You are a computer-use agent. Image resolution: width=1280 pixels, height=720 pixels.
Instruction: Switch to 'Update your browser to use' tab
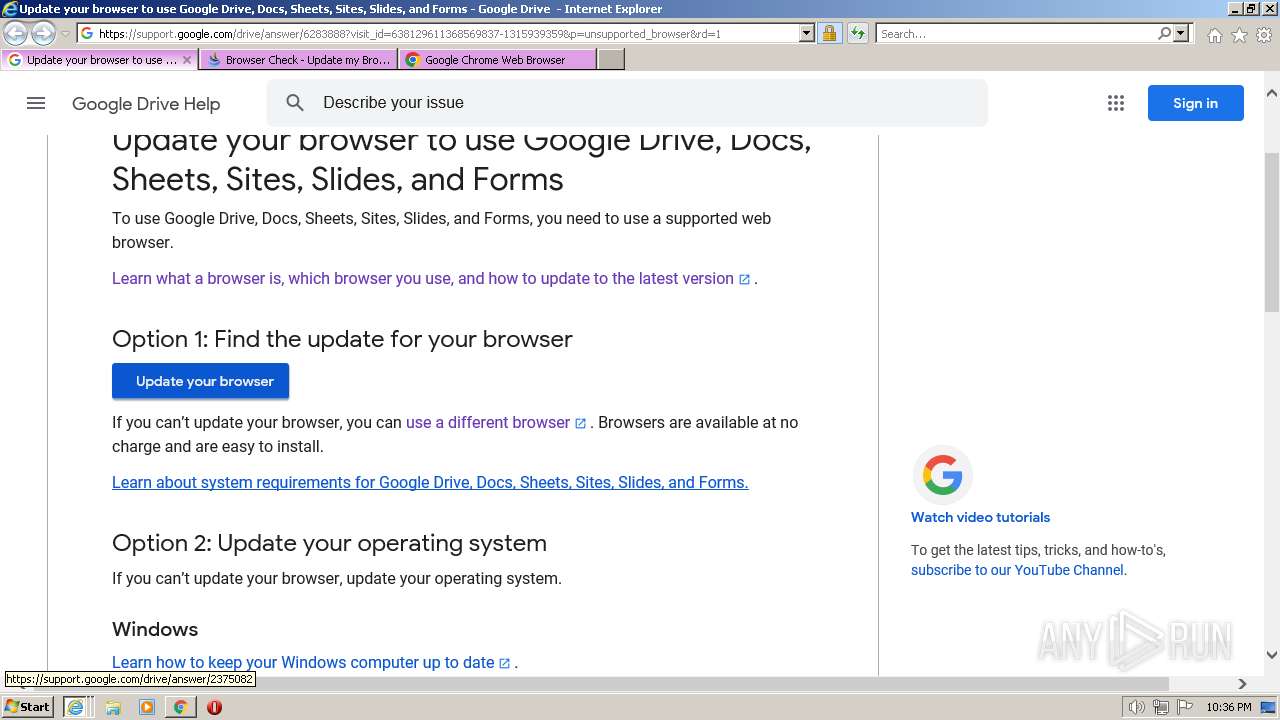click(101, 60)
